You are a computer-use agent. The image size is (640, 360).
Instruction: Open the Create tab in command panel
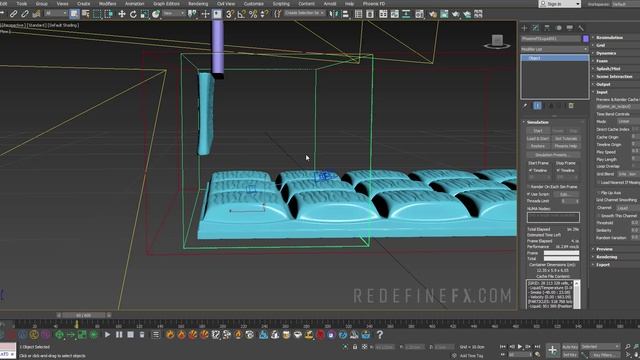click(524, 28)
